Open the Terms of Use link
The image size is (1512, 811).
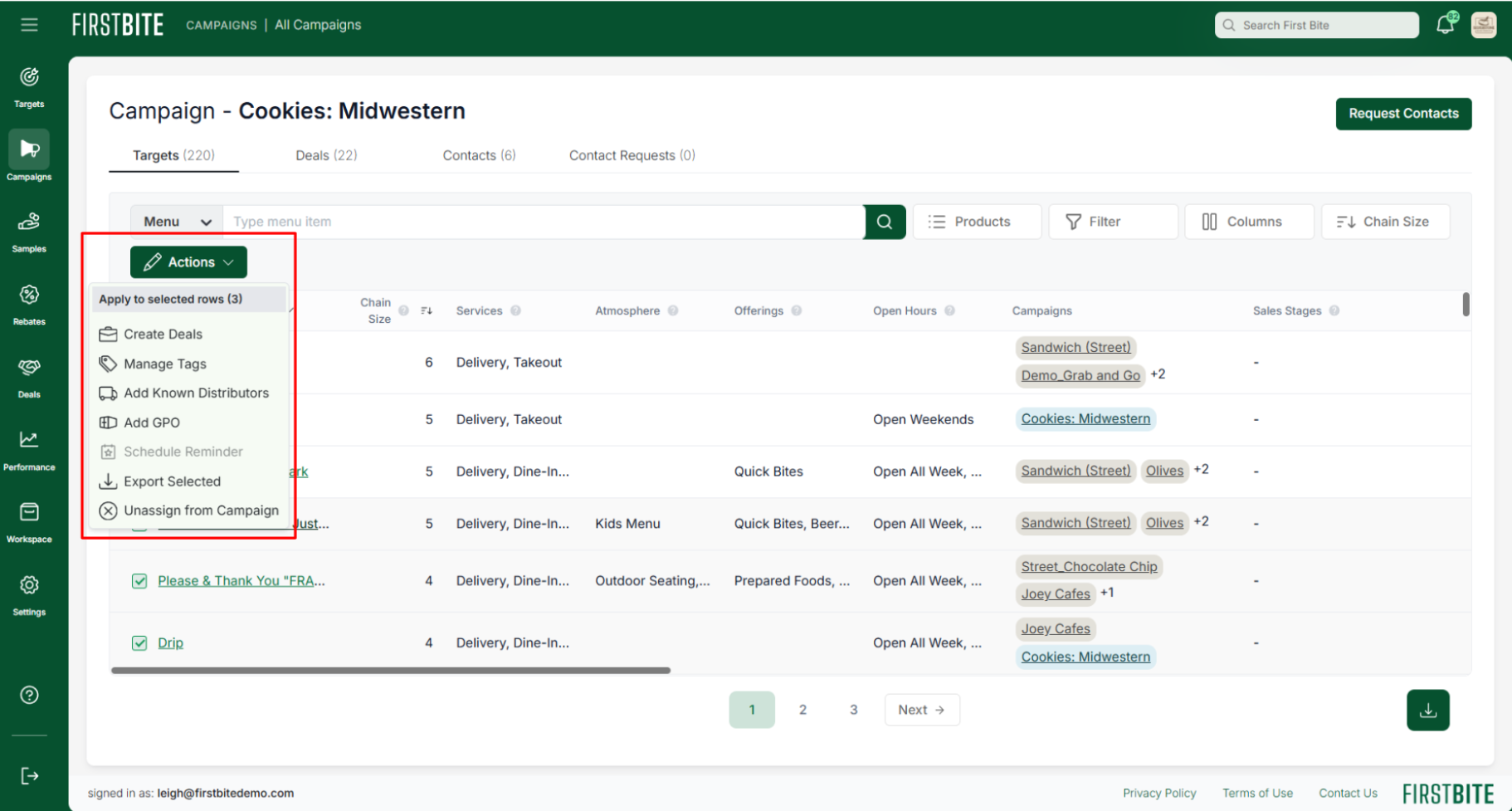(1257, 794)
